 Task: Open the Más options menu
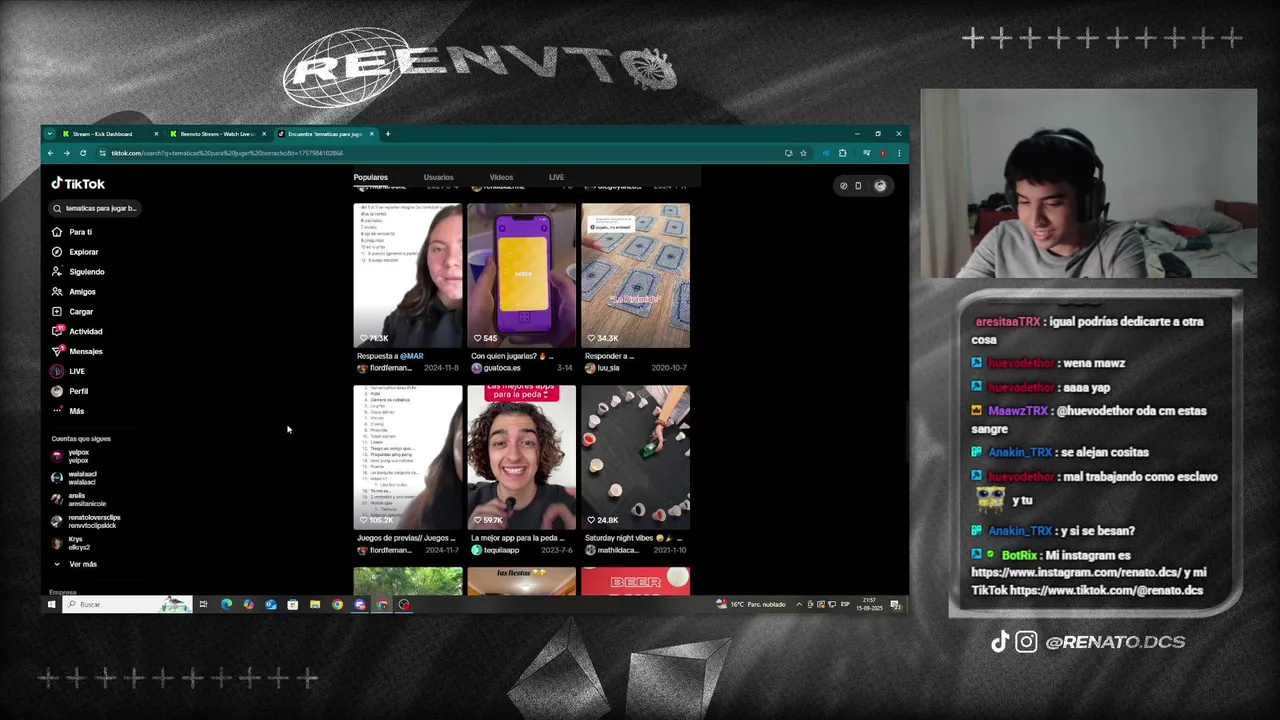pos(68,411)
